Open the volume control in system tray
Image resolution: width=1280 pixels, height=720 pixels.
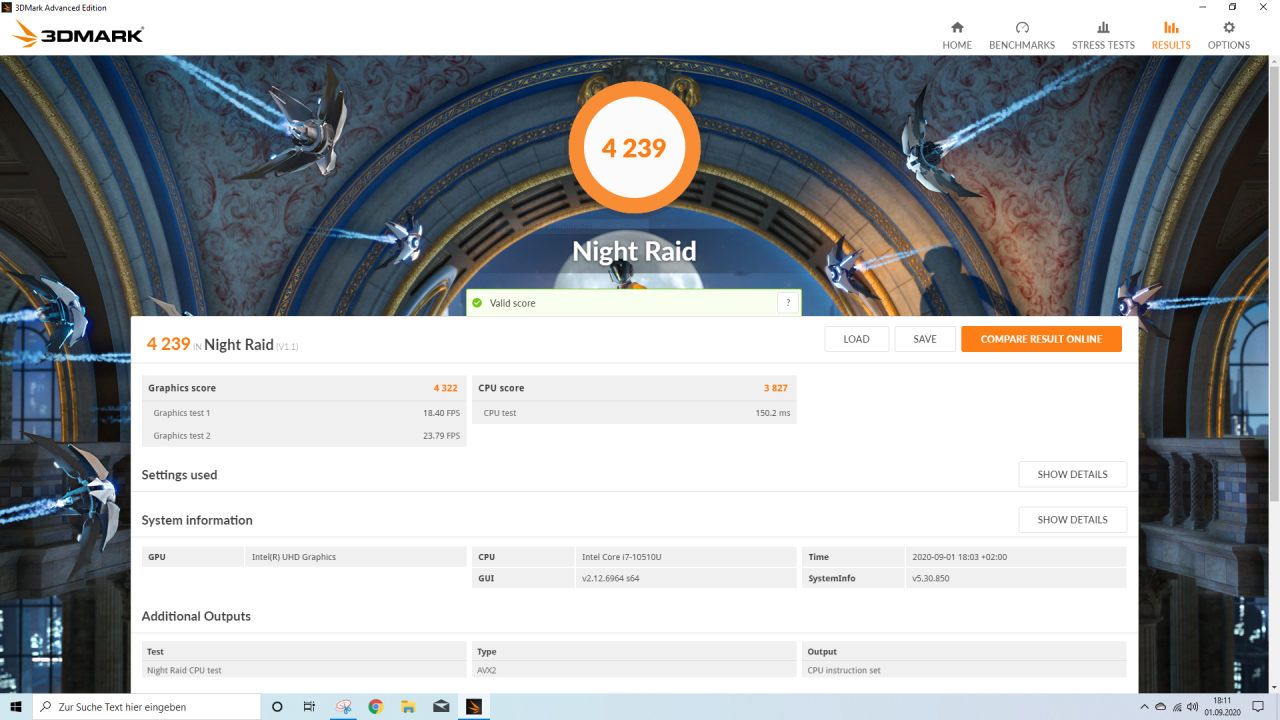click(1193, 707)
